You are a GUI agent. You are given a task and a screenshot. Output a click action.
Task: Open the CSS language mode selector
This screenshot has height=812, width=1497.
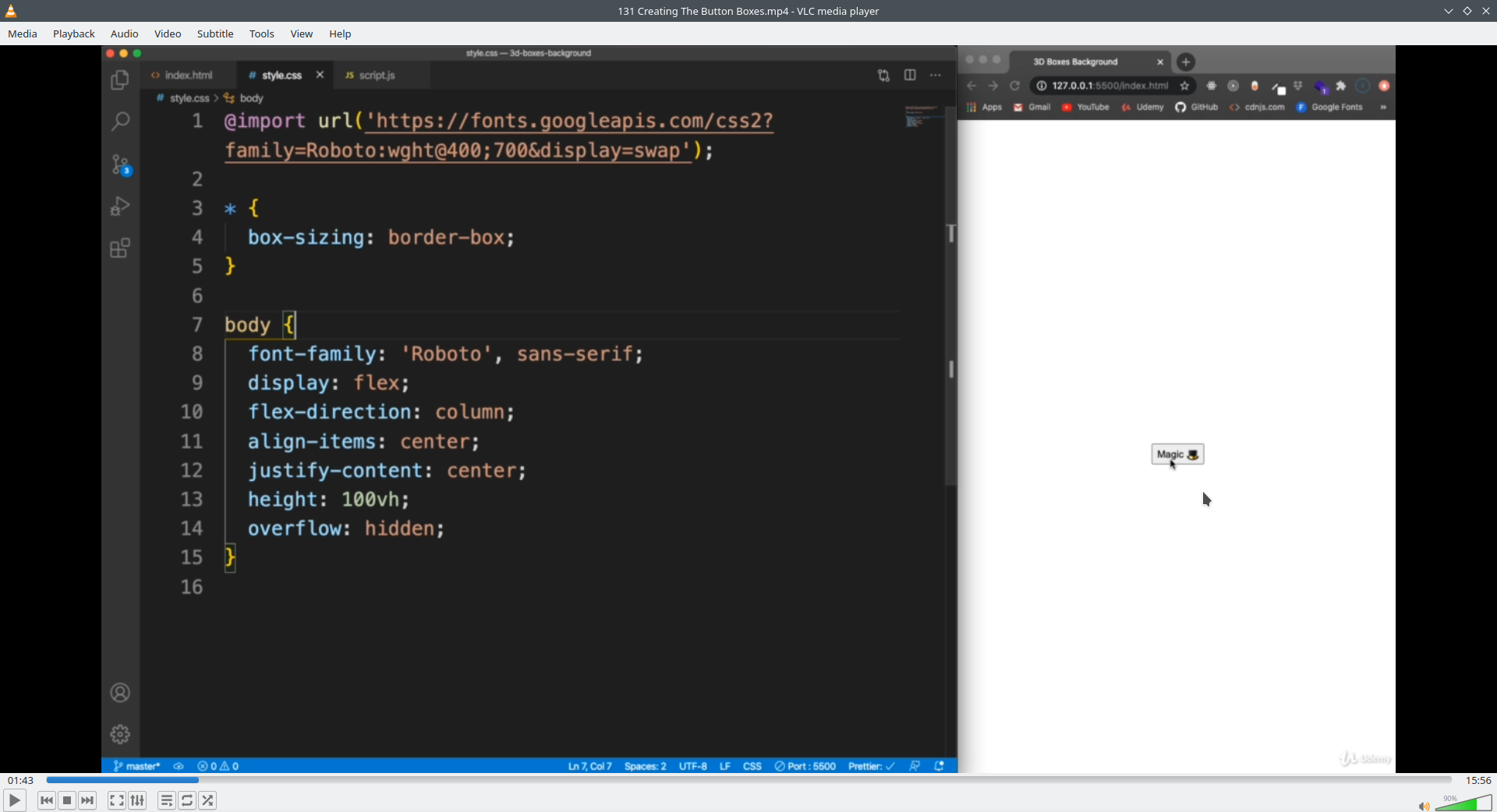point(752,766)
